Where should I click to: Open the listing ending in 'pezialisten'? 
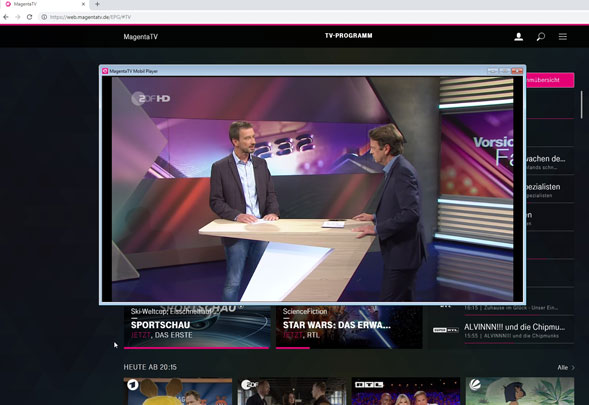(550, 190)
